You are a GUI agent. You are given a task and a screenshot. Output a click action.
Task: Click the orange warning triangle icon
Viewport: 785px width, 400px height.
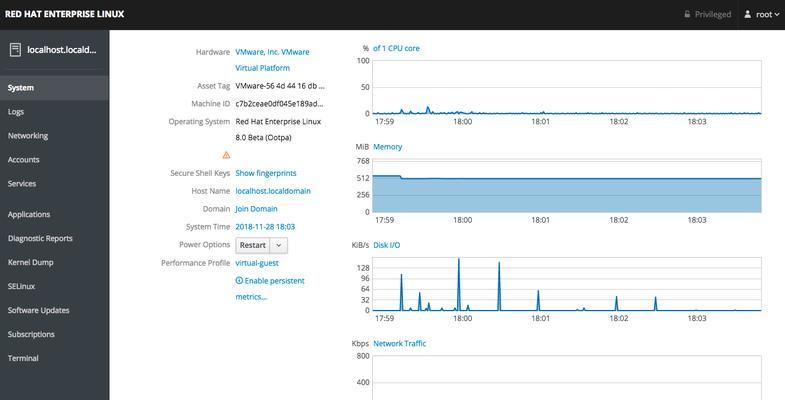coord(226,155)
